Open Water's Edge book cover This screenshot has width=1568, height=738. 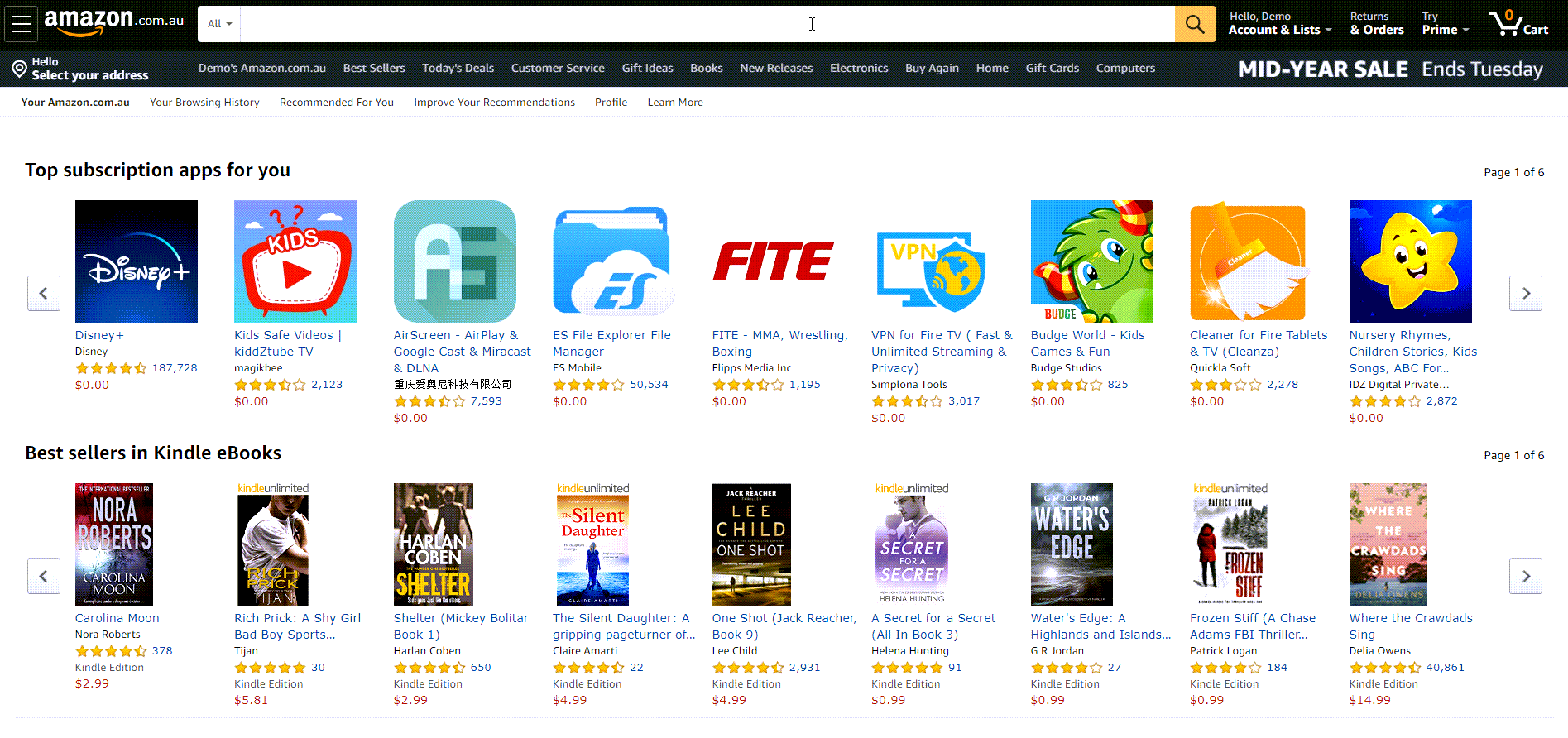(x=1072, y=544)
